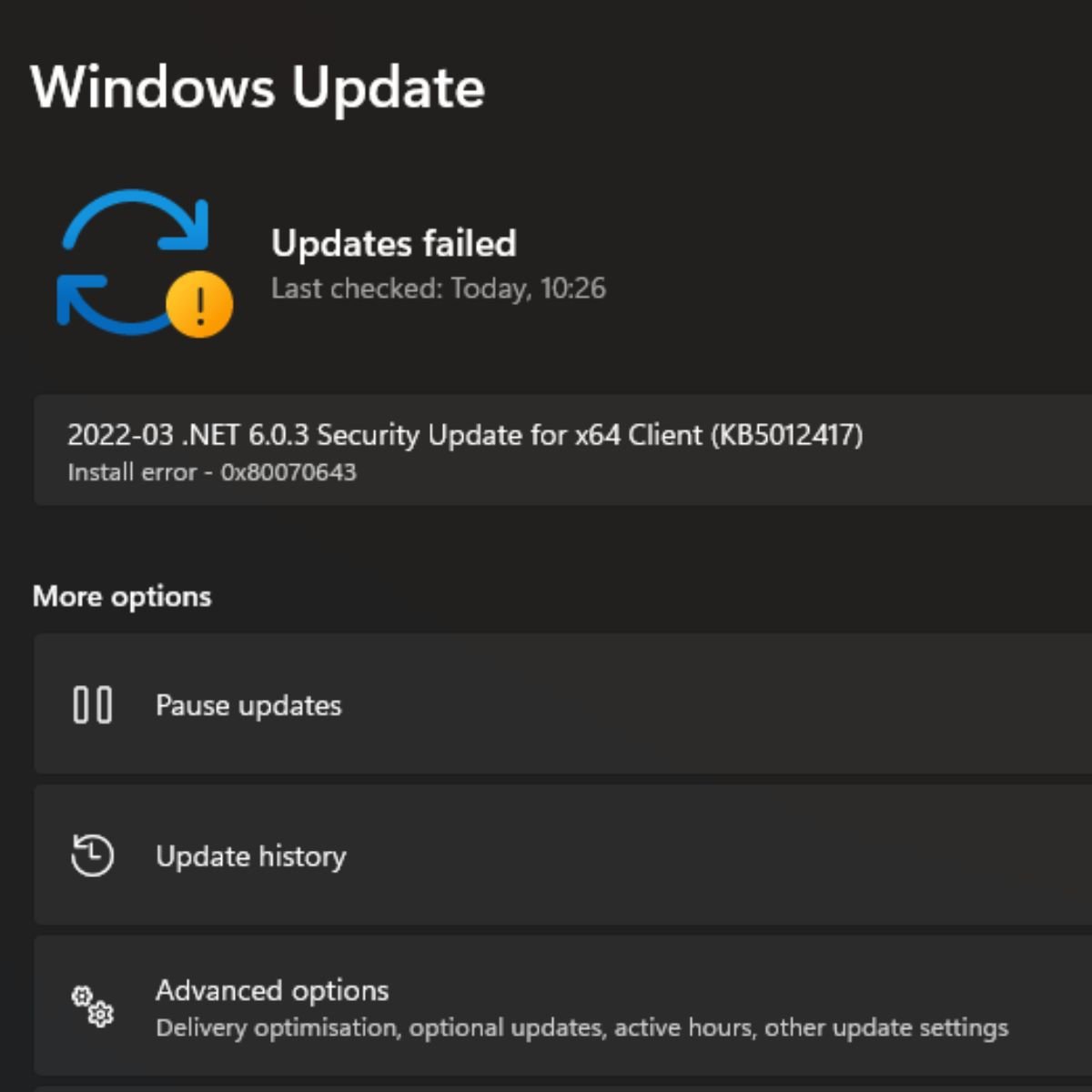1092x1092 pixels.
Task: Click the .NET 6.0.3 update title text
Action: point(465,435)
